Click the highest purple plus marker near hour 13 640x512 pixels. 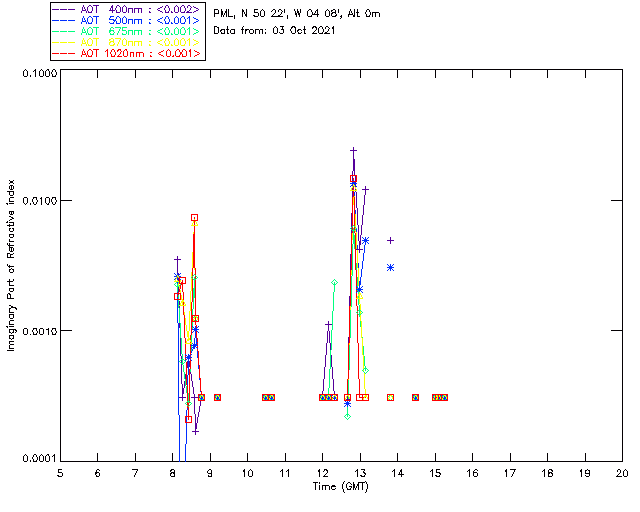click(353, 151)
